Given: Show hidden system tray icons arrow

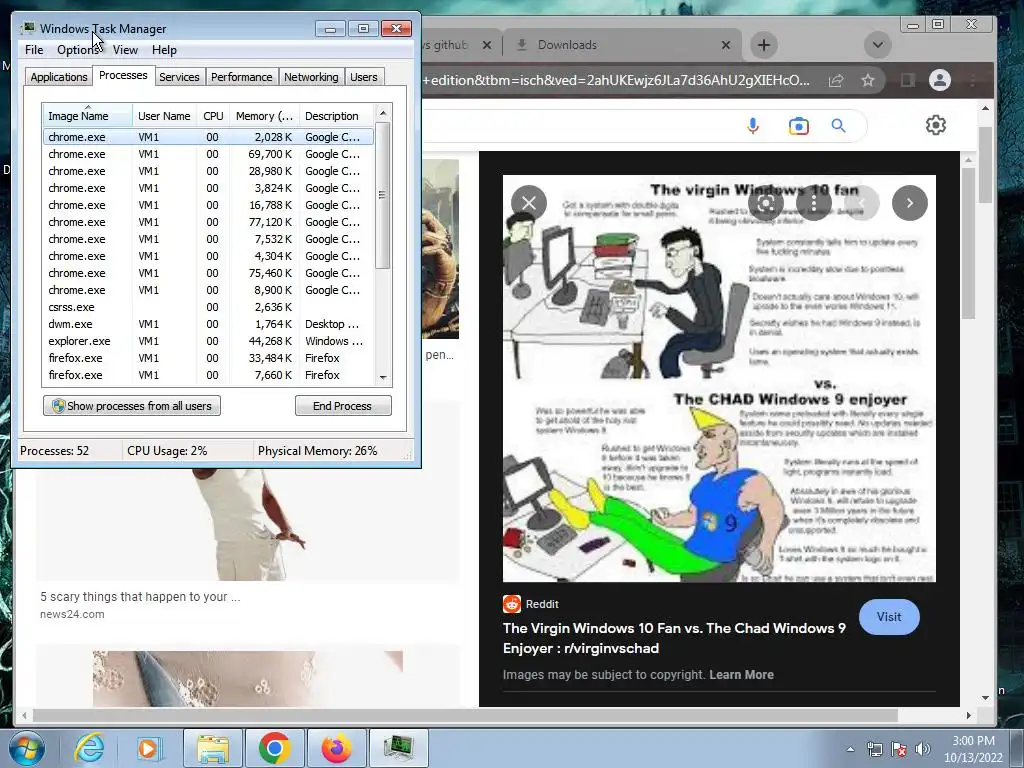Looking at the screenshot, I should tap(850, 749).
